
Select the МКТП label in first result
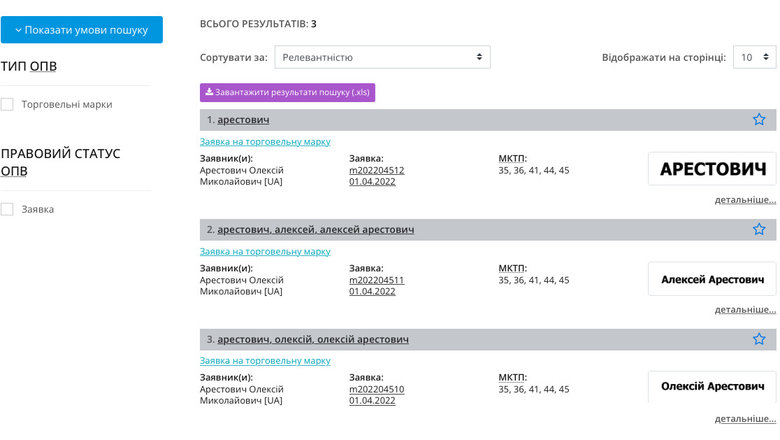(x=512, y=159)
